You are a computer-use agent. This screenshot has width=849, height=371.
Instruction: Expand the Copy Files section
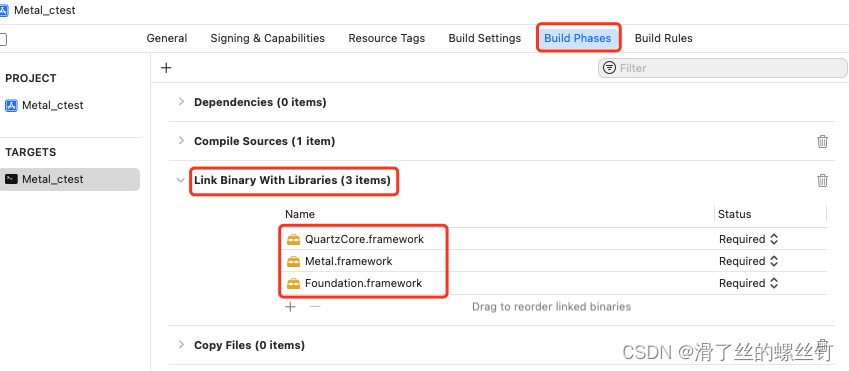pos(181,344)
